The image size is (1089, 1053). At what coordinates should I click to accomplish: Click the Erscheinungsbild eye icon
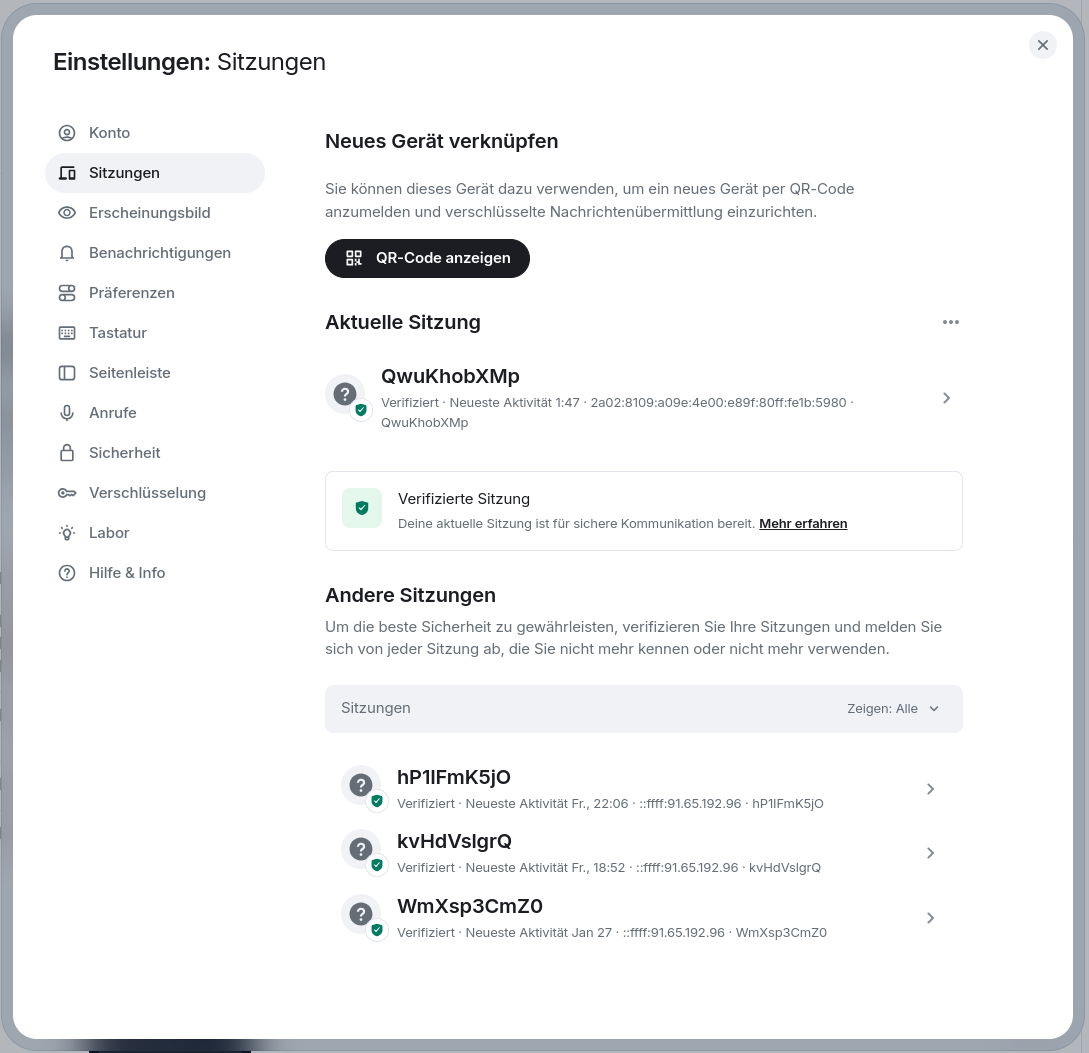click(67, 213)
